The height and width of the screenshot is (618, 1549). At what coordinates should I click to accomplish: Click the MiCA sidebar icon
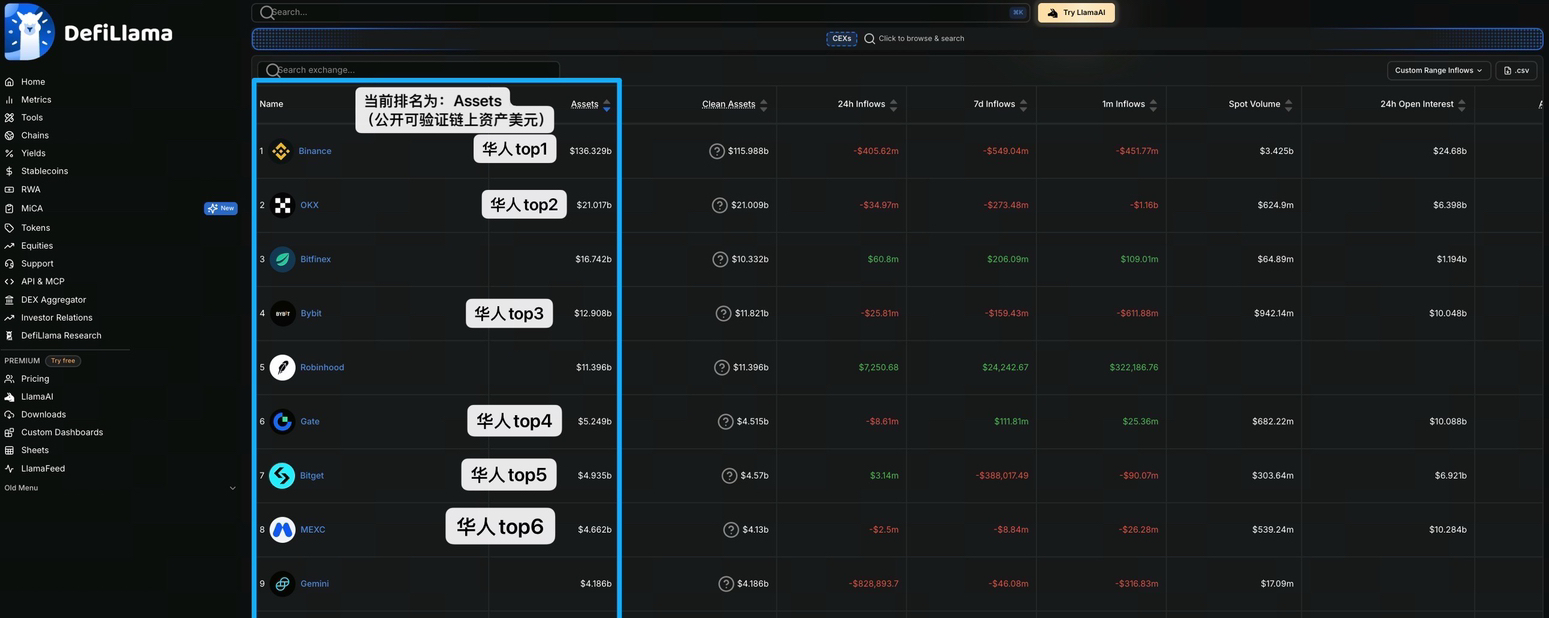9,209
